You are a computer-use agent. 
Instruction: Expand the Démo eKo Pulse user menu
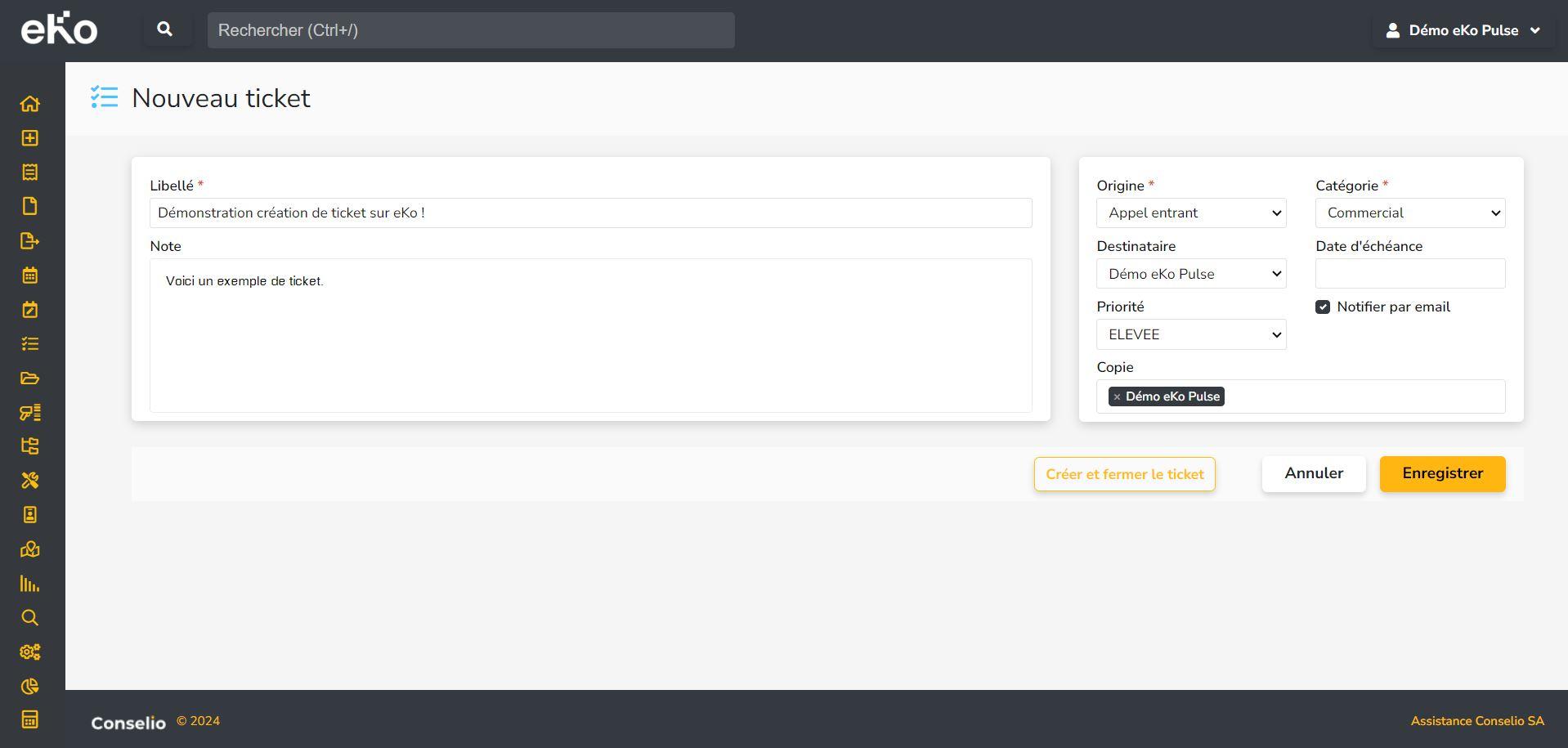1463,30
